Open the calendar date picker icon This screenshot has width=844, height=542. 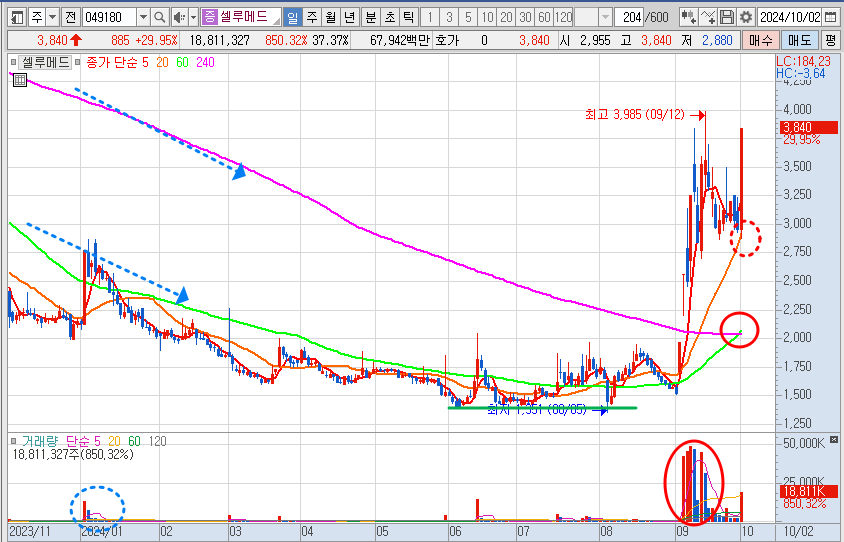coord(831,18)
